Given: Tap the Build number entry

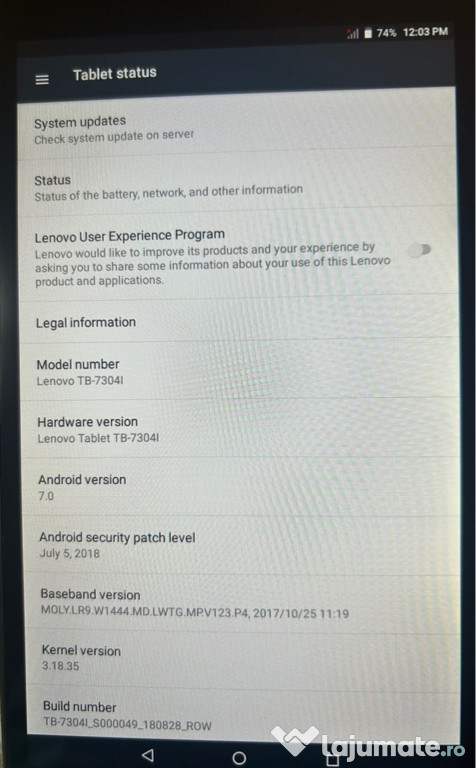Looking at the screenshot, I should point(243,715).
